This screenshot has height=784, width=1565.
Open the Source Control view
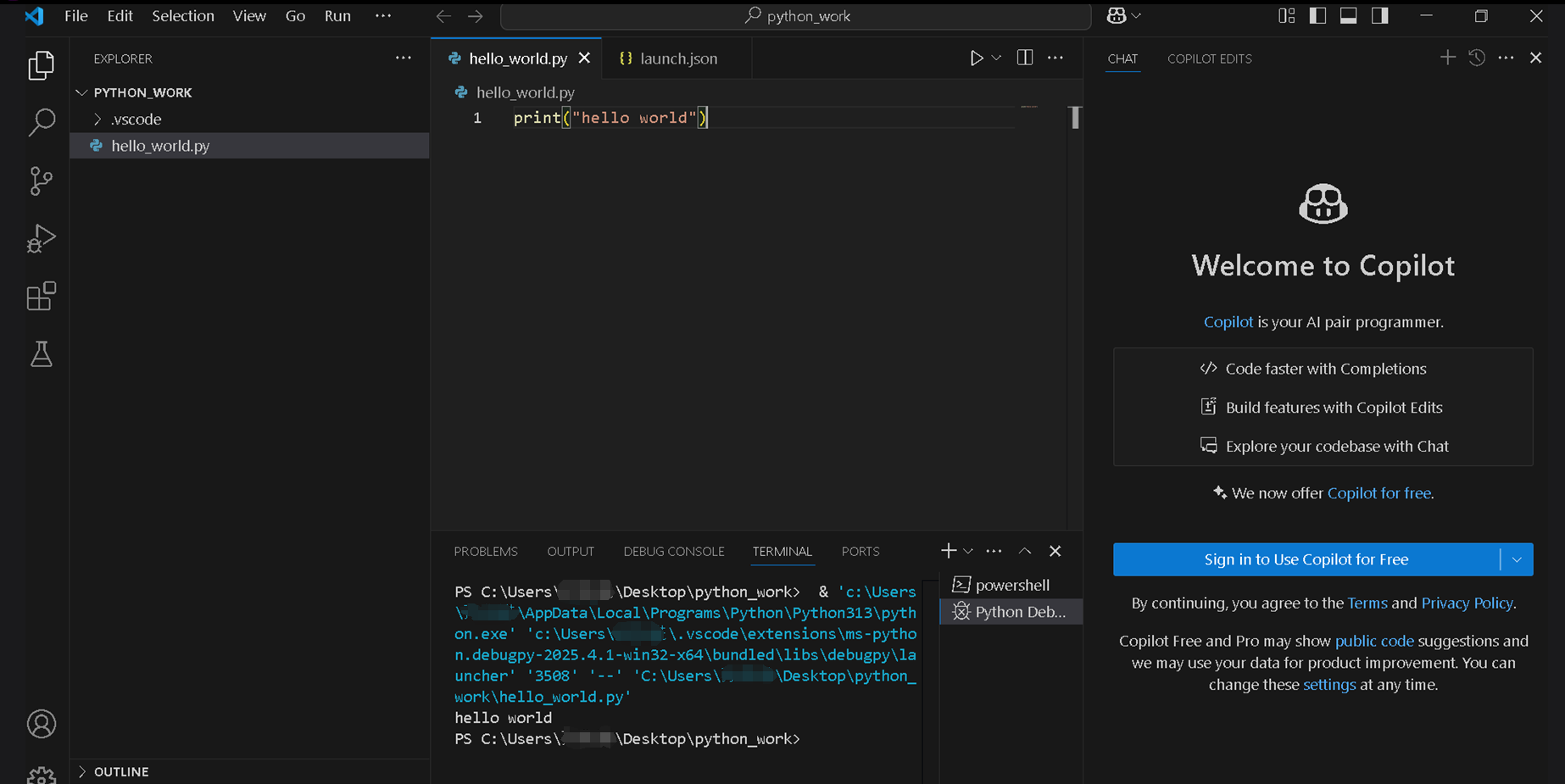[x=41, y=181]
